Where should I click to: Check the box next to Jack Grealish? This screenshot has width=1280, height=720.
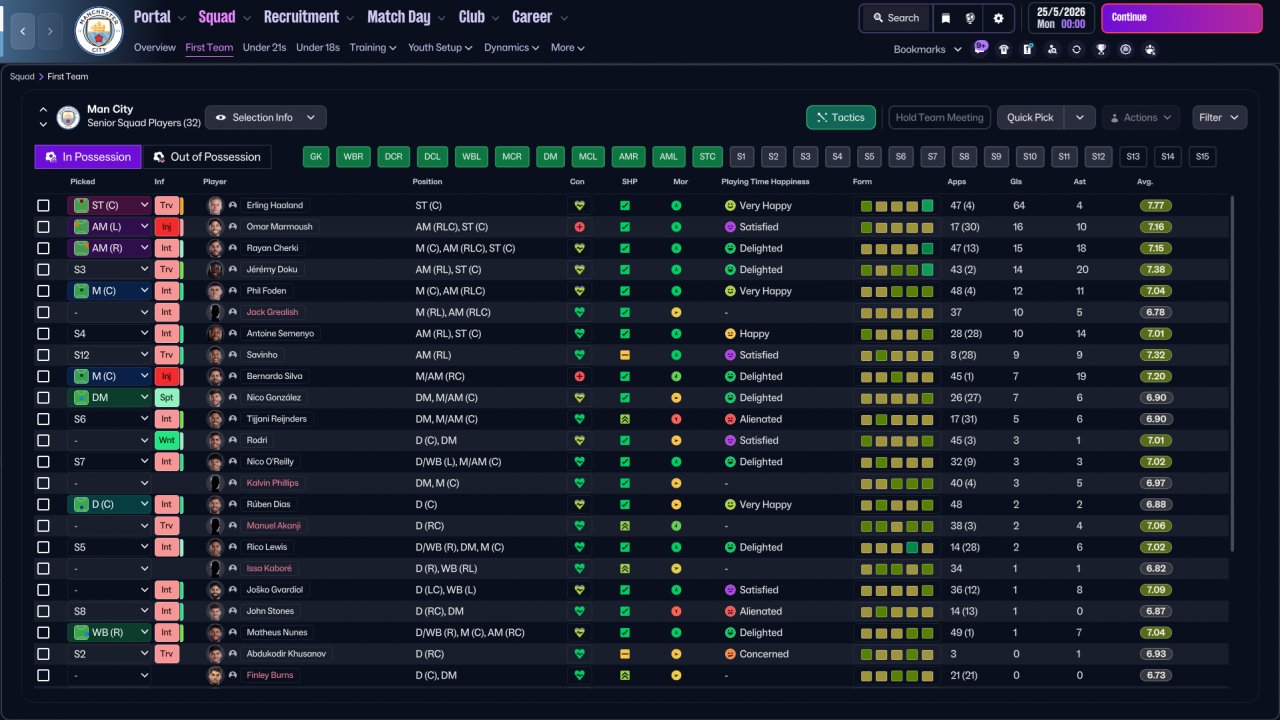pos(43,312)
